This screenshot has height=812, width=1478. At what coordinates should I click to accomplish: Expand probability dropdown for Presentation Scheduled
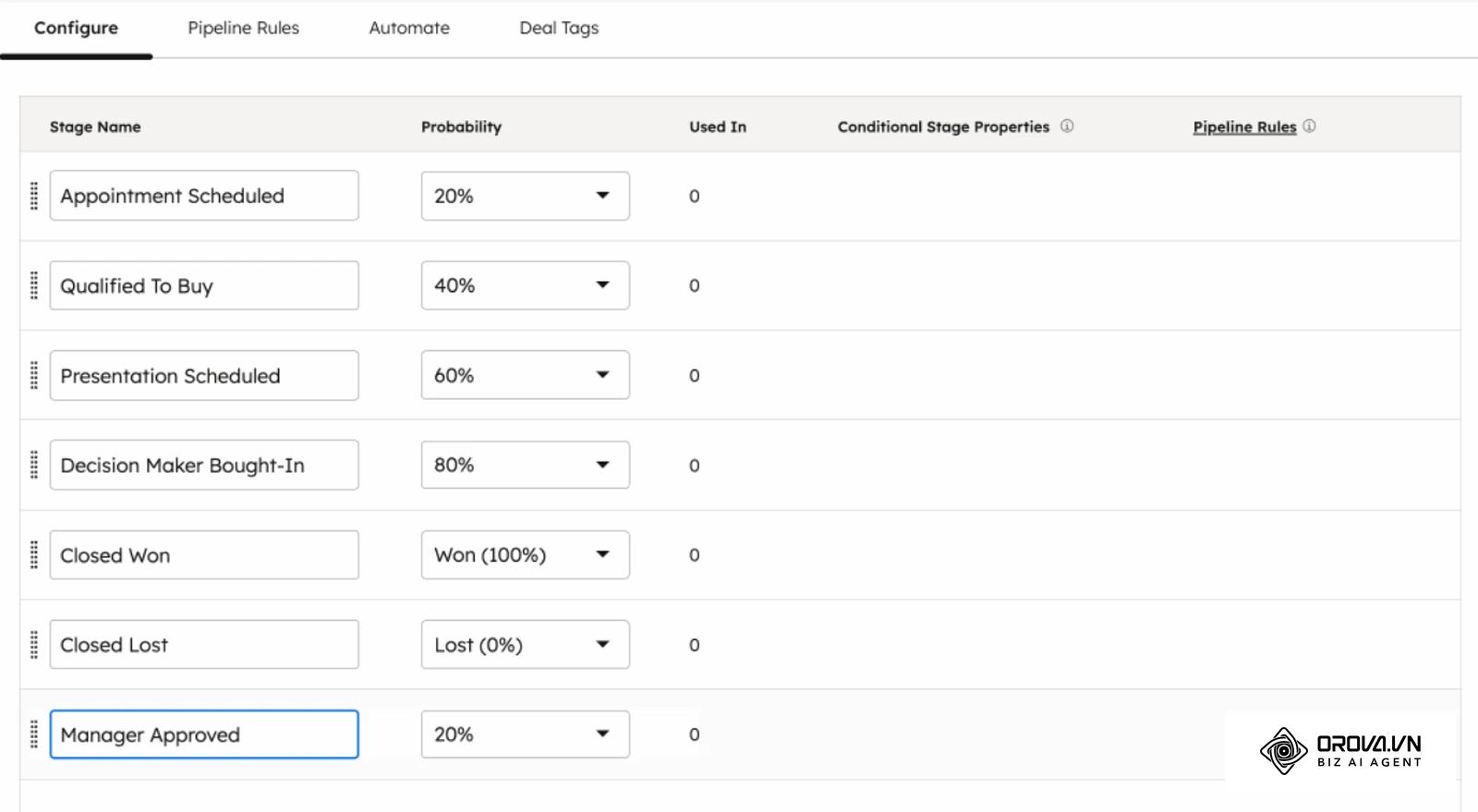coord(526,375)
